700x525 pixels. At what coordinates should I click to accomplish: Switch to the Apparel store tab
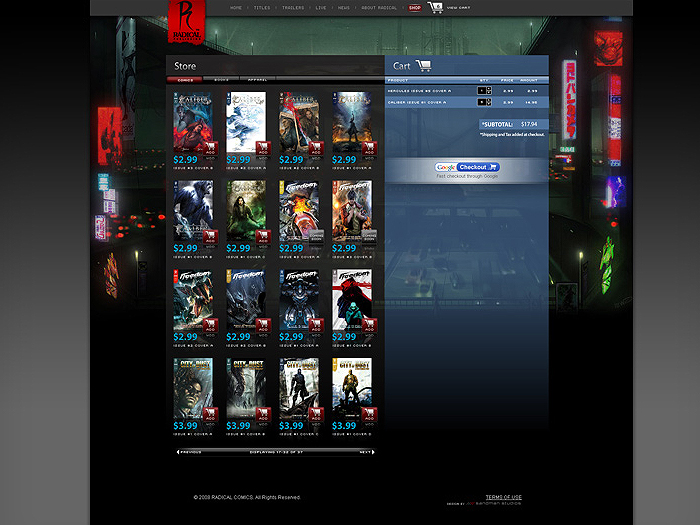tap(258, 80)
